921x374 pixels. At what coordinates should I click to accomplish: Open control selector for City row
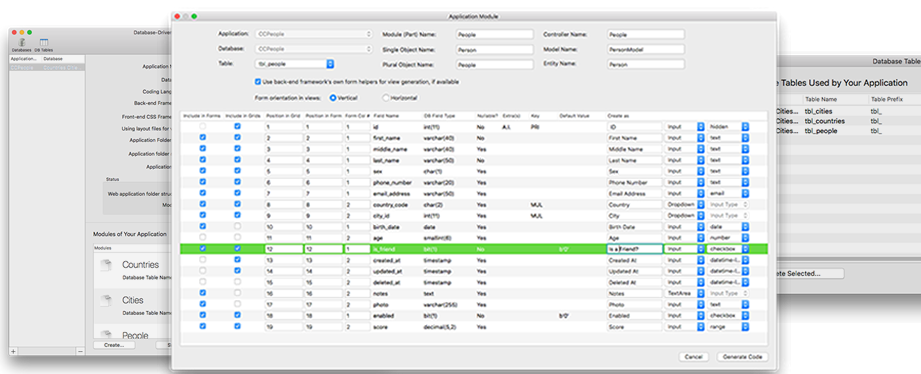coord(684,215)
